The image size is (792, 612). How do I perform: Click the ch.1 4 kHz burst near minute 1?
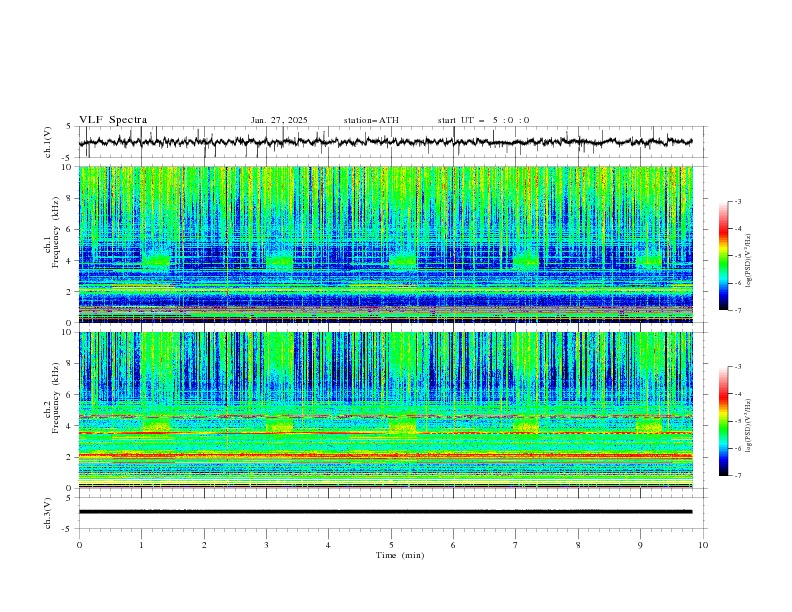coord(156,260)
